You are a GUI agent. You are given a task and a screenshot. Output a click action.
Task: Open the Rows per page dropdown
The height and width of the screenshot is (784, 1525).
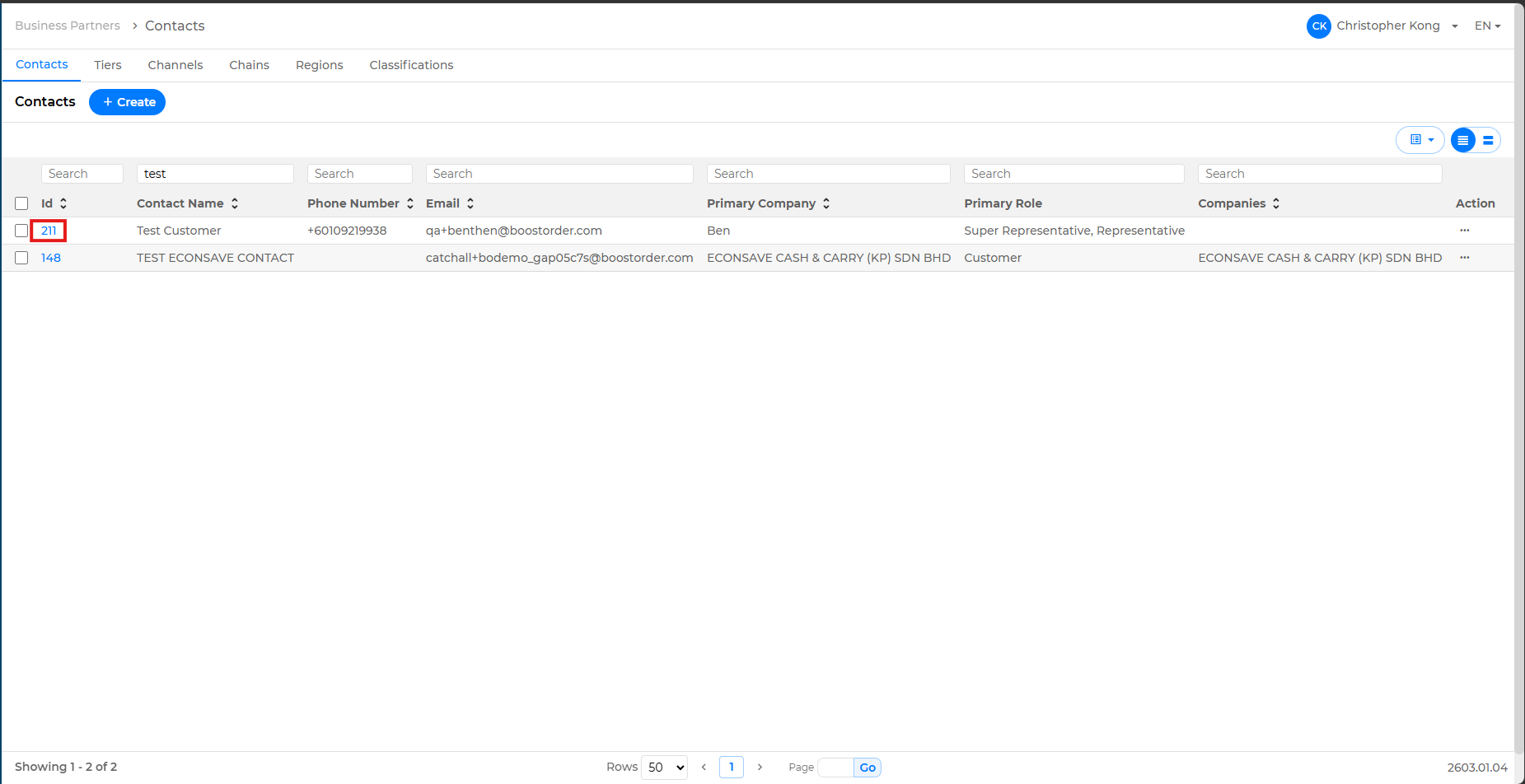[665, 767]
